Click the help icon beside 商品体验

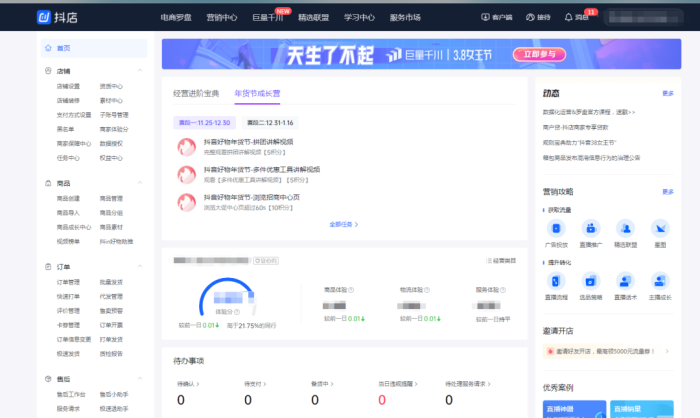351,290
